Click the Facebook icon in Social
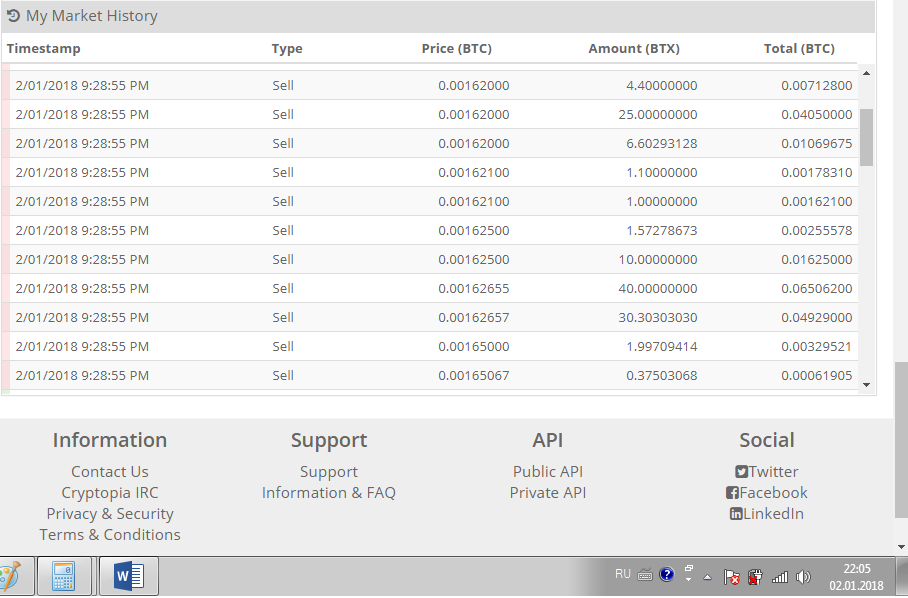 (733, 493)
